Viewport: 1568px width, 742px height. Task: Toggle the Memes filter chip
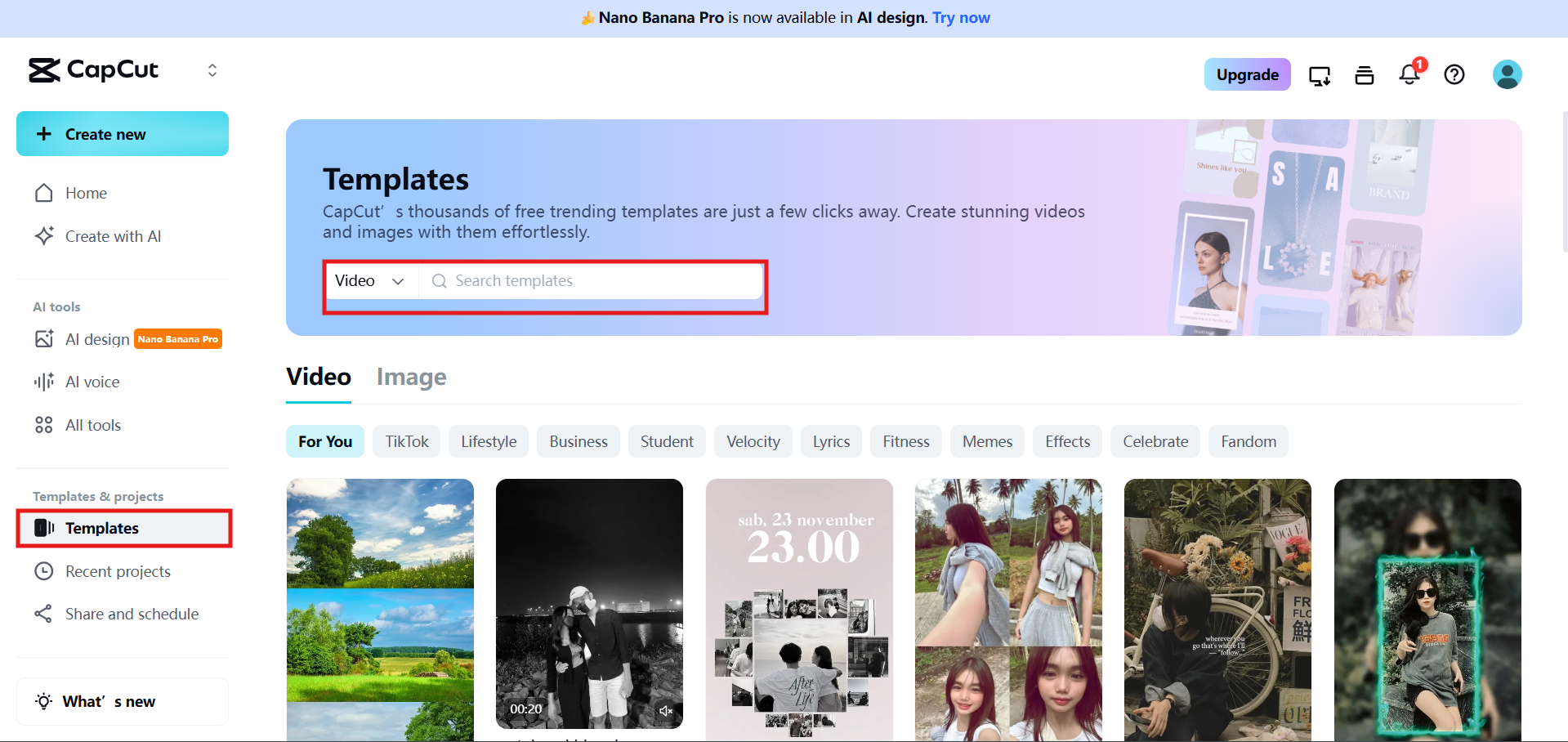(x=986, y=440)
